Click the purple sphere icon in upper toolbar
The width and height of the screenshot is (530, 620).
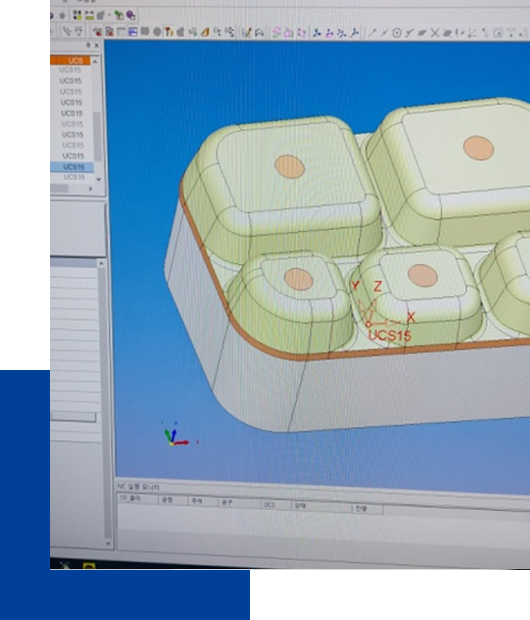point(131,15)
